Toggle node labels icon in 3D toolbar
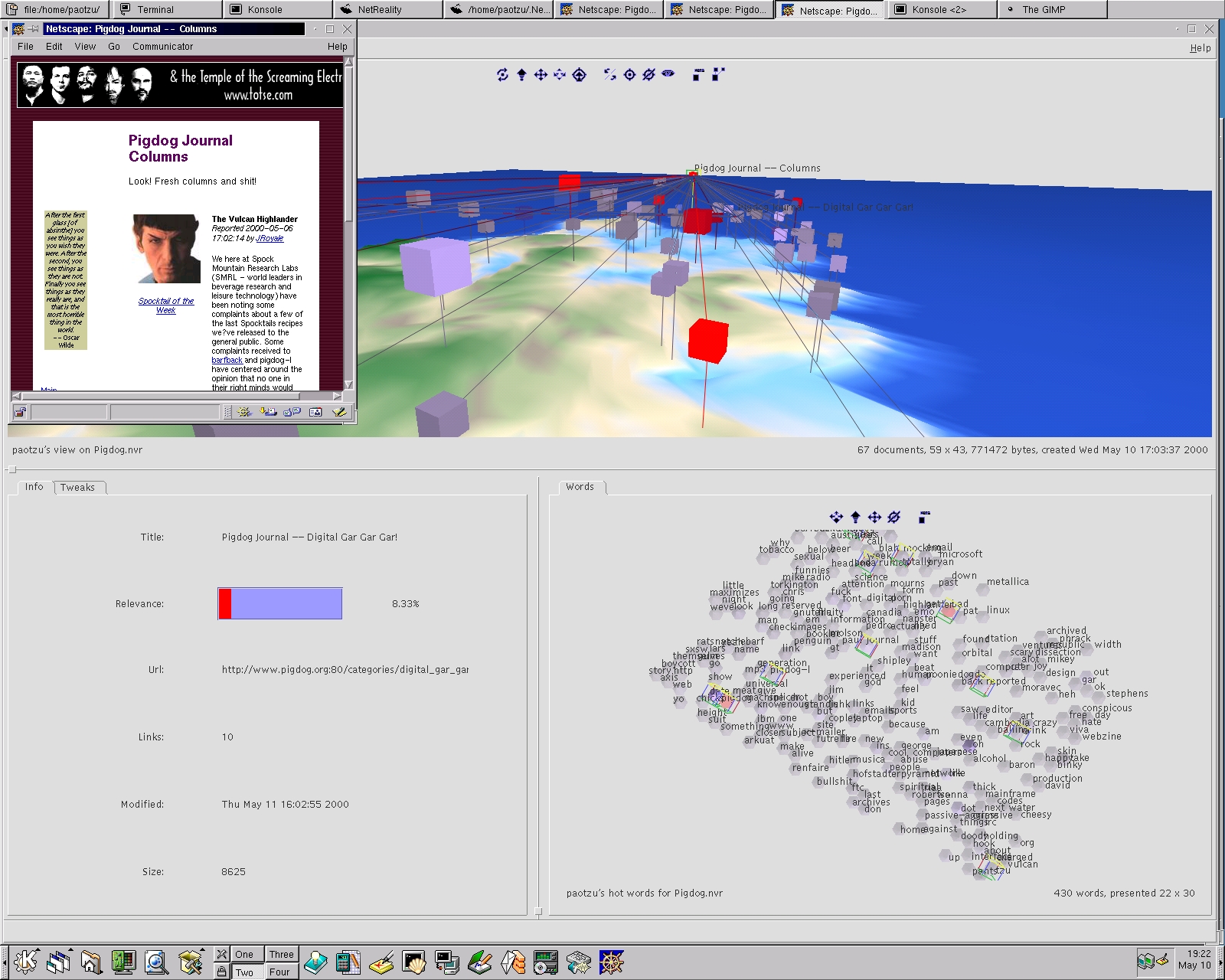This screenshot has width=1225, height=980. pyautogui.click(x=697, y=74)
